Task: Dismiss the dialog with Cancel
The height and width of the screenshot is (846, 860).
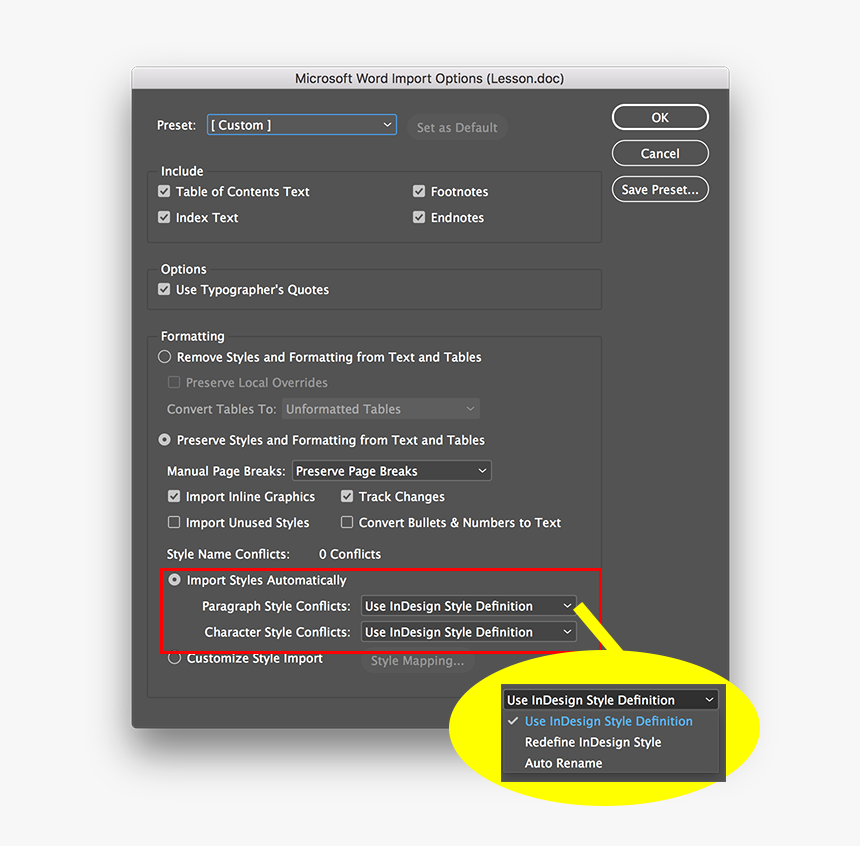Action: pos(660,153)
